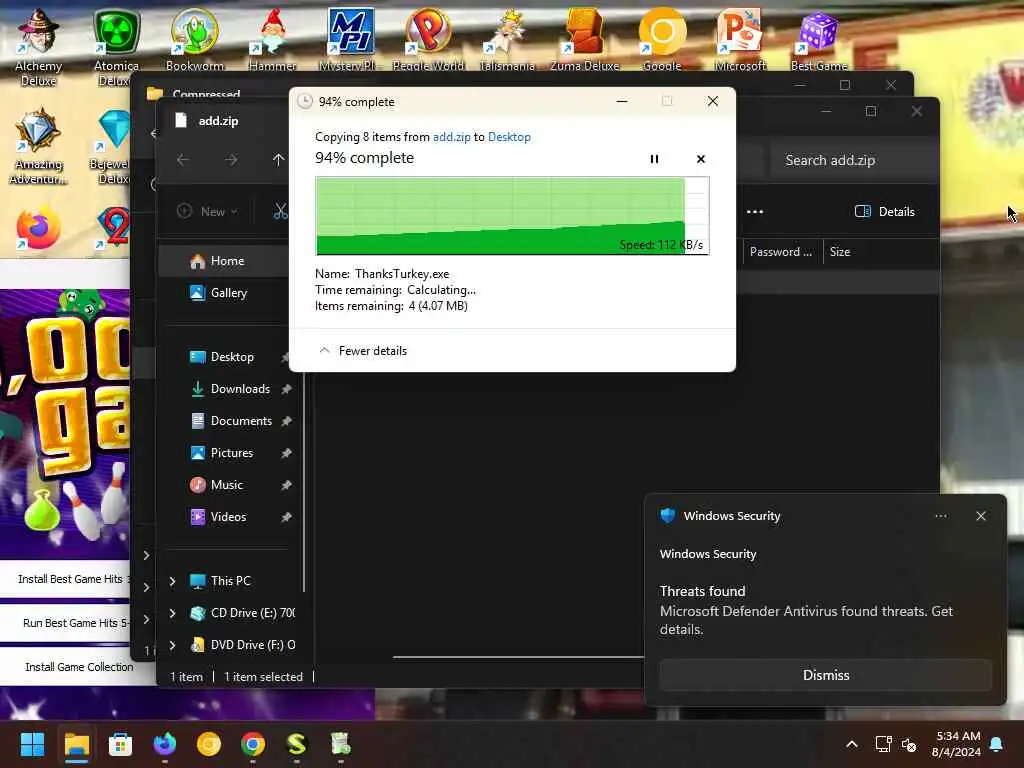Go forward in add.zip Explorer window
The height and width of the screenshot is (768, 1024).
coord(231,159)
